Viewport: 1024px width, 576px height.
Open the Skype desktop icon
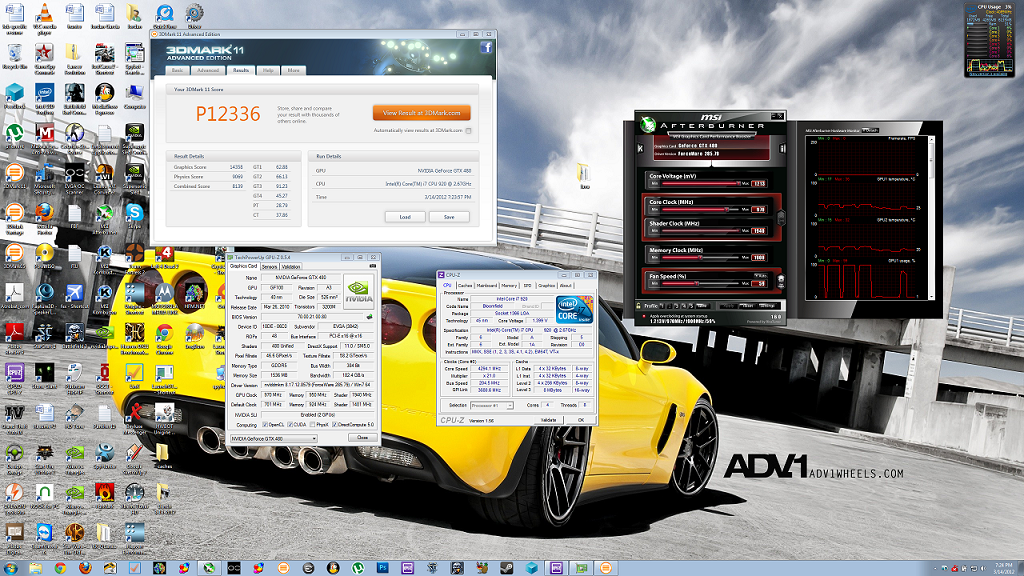[135, 216]
